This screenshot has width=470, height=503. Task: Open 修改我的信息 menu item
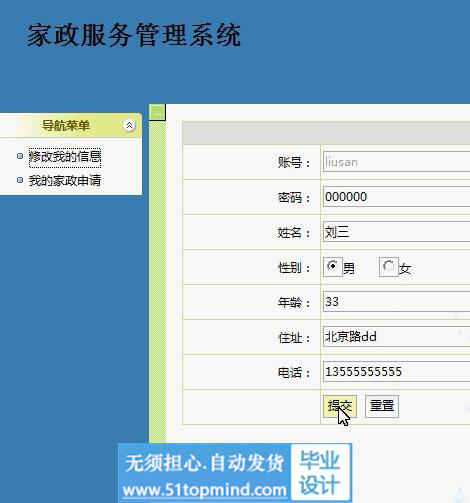click(65, 157)
